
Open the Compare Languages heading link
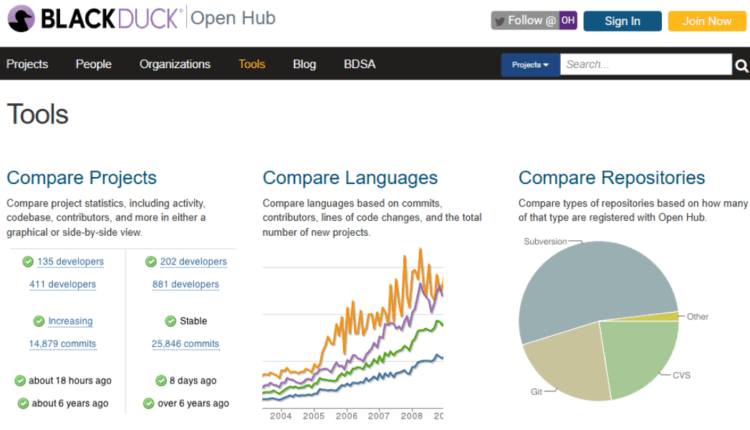point(350,177)
